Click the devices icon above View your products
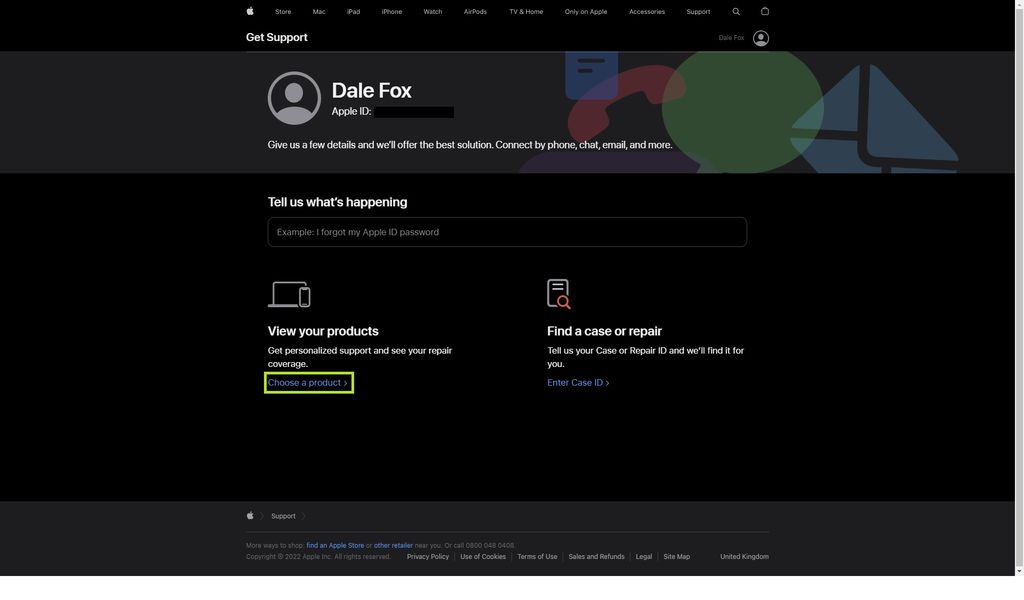The width and height of the screenshot is (1024, 600). [290, 294]
